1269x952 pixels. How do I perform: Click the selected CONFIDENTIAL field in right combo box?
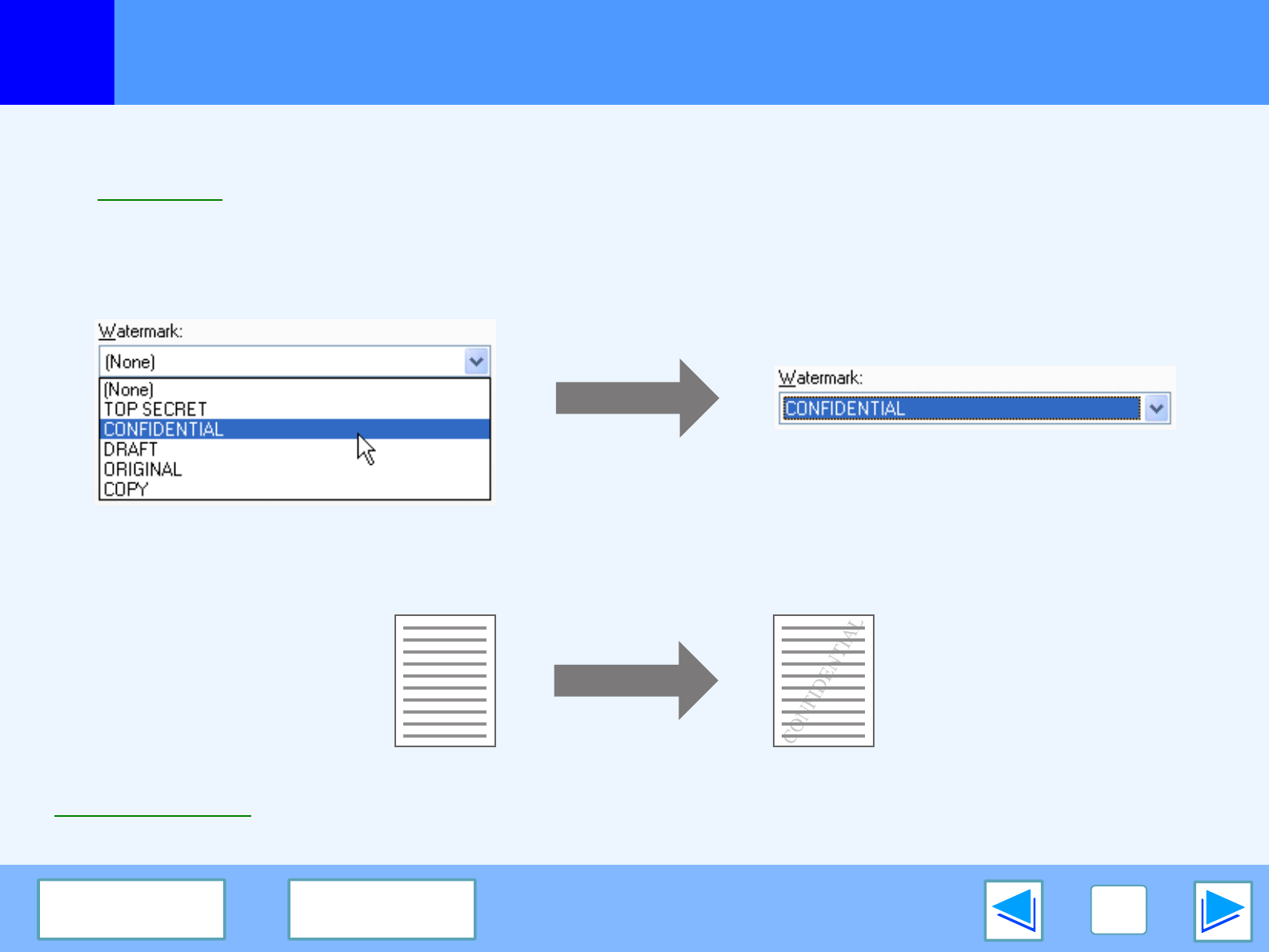[959, 408]
